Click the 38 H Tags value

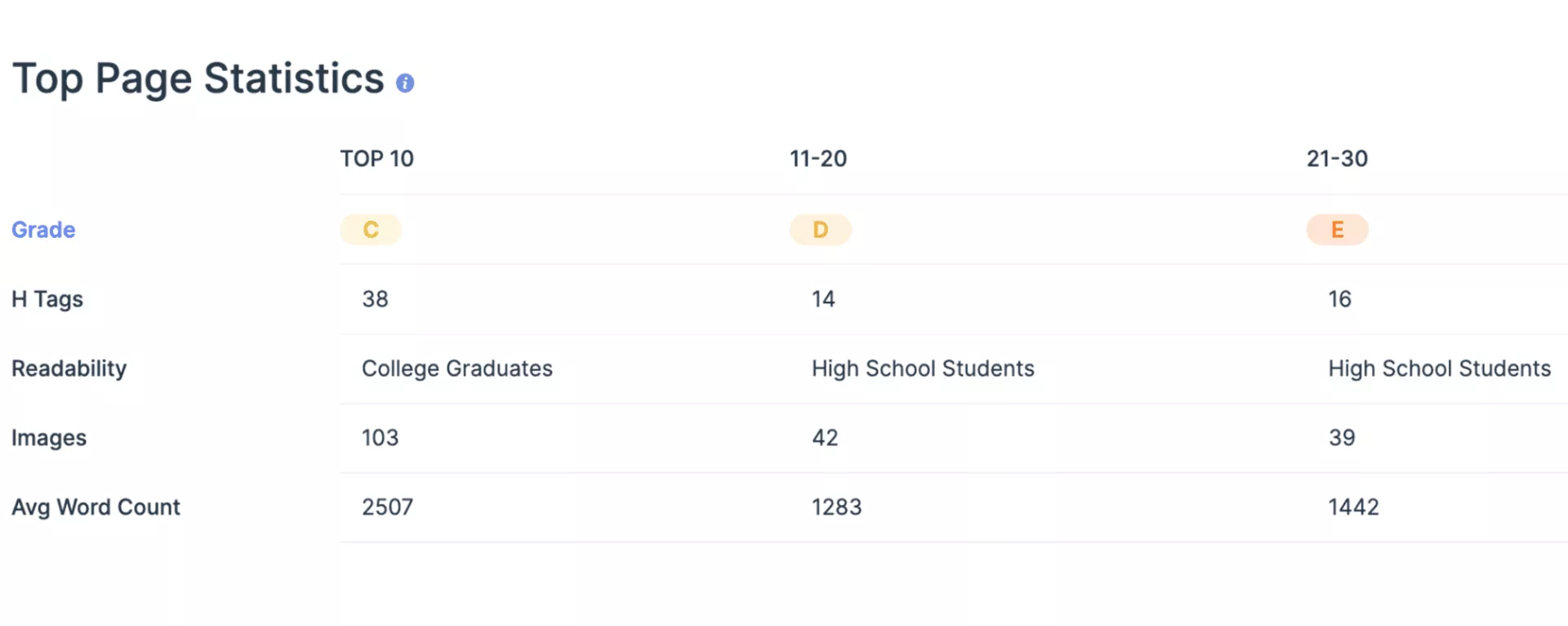[375, 299]
